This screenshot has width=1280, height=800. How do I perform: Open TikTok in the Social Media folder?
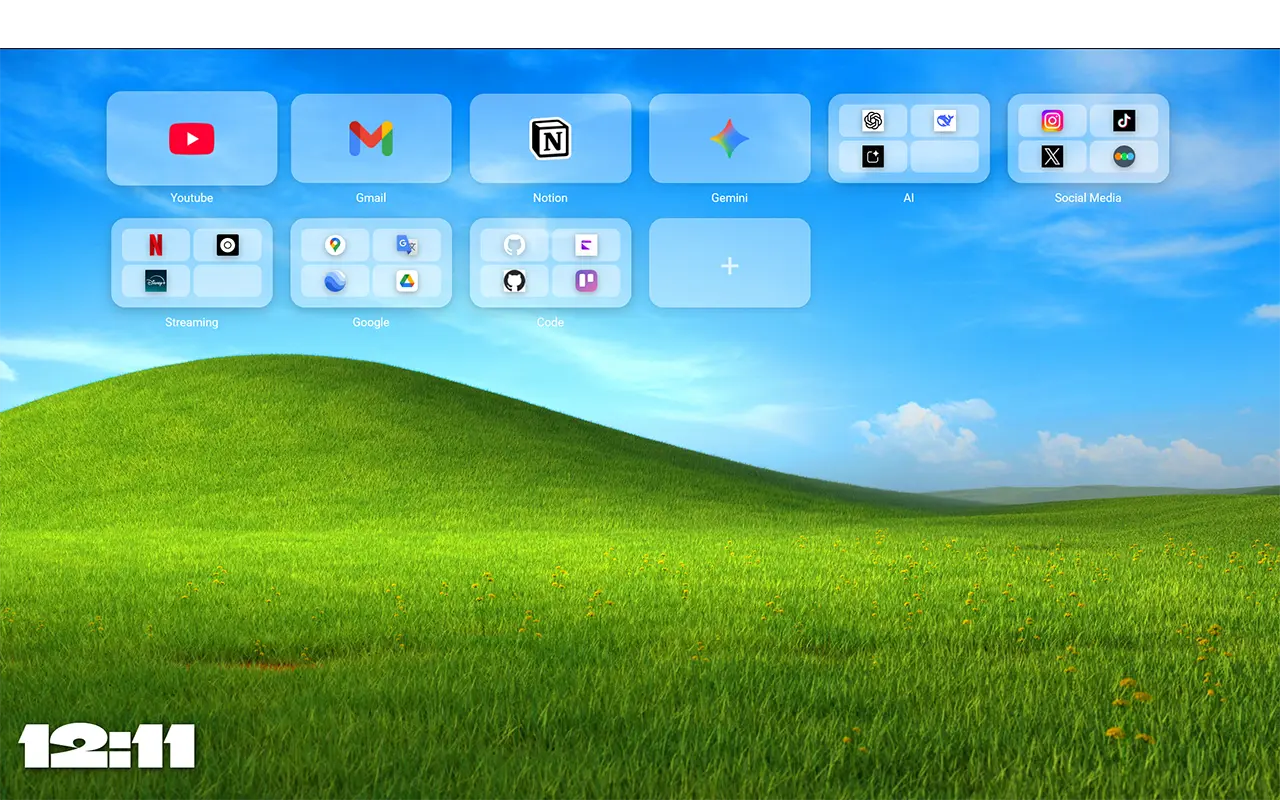pos(1124,121)
